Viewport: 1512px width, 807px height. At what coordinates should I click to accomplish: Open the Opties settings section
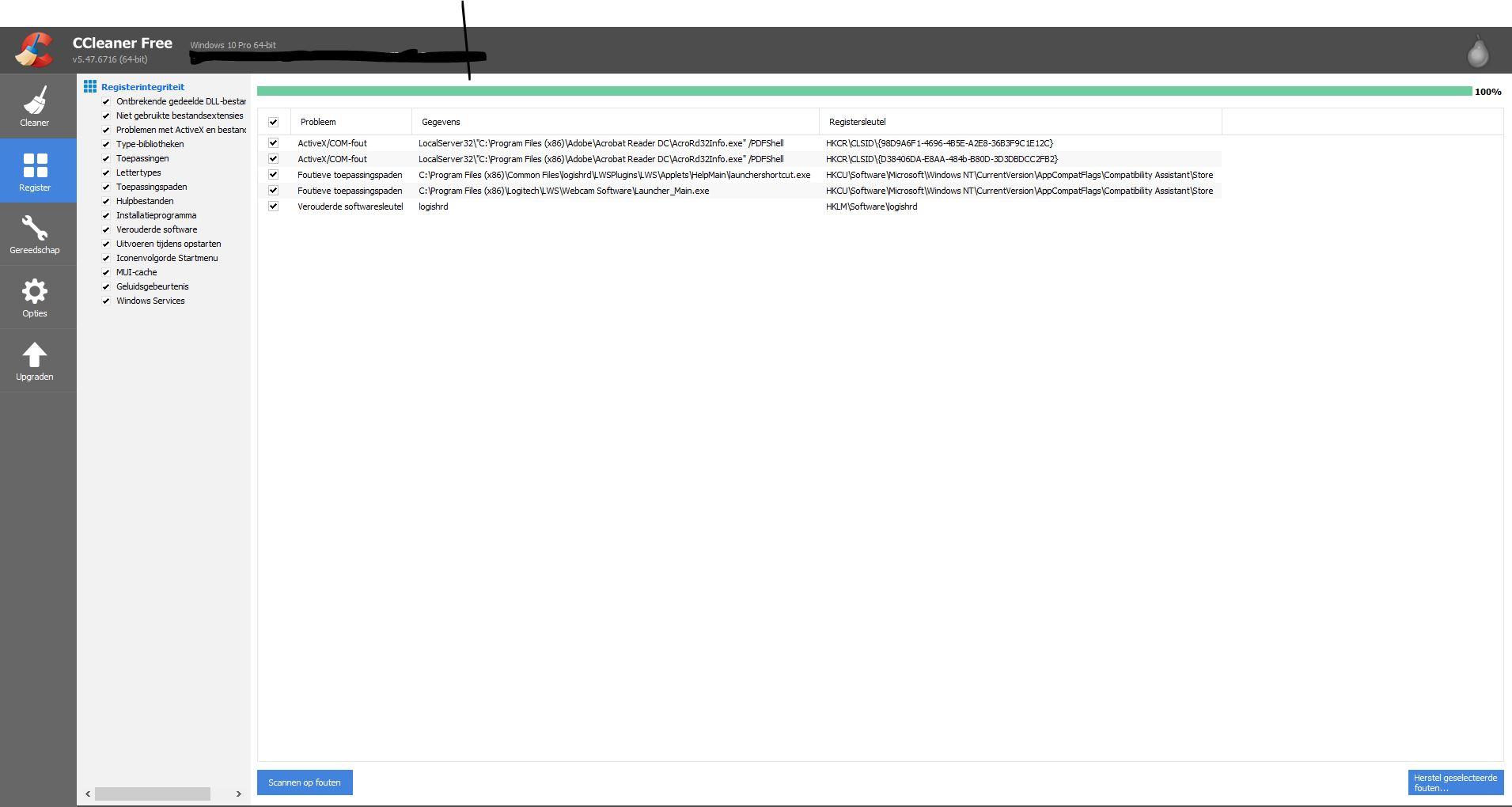tap(35, 297)
